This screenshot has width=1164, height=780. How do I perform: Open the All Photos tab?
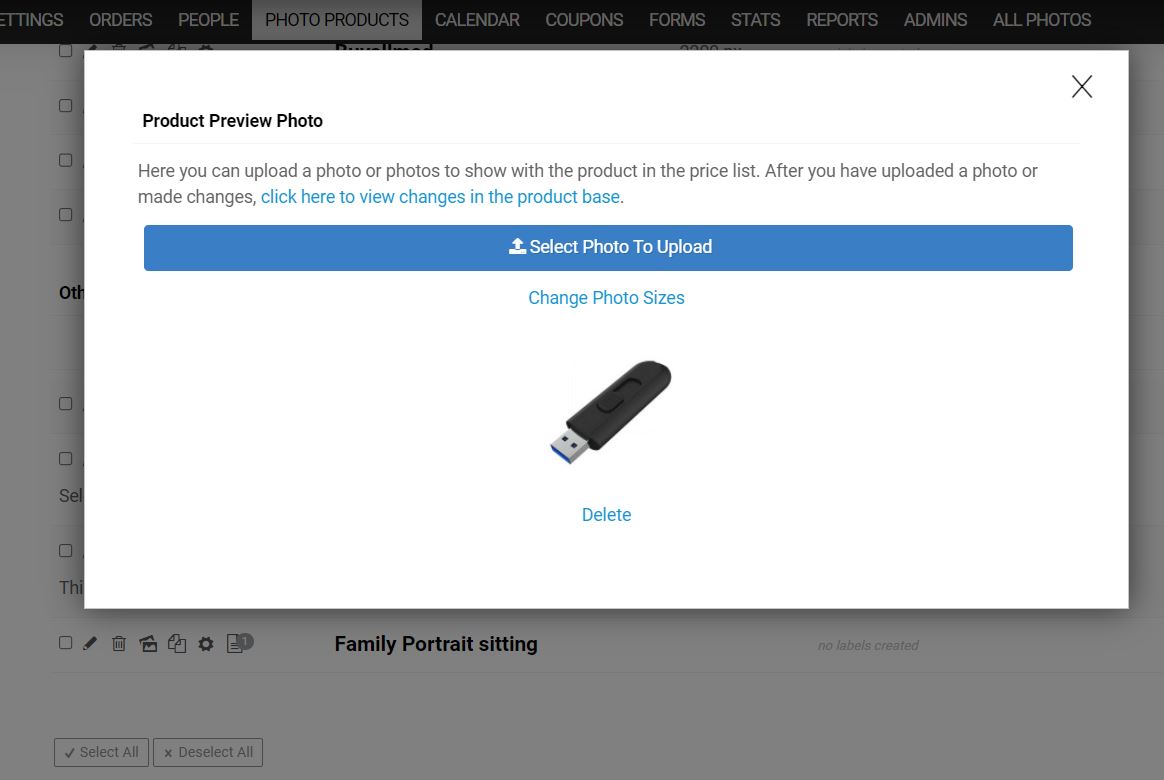tap(1042, 20)
